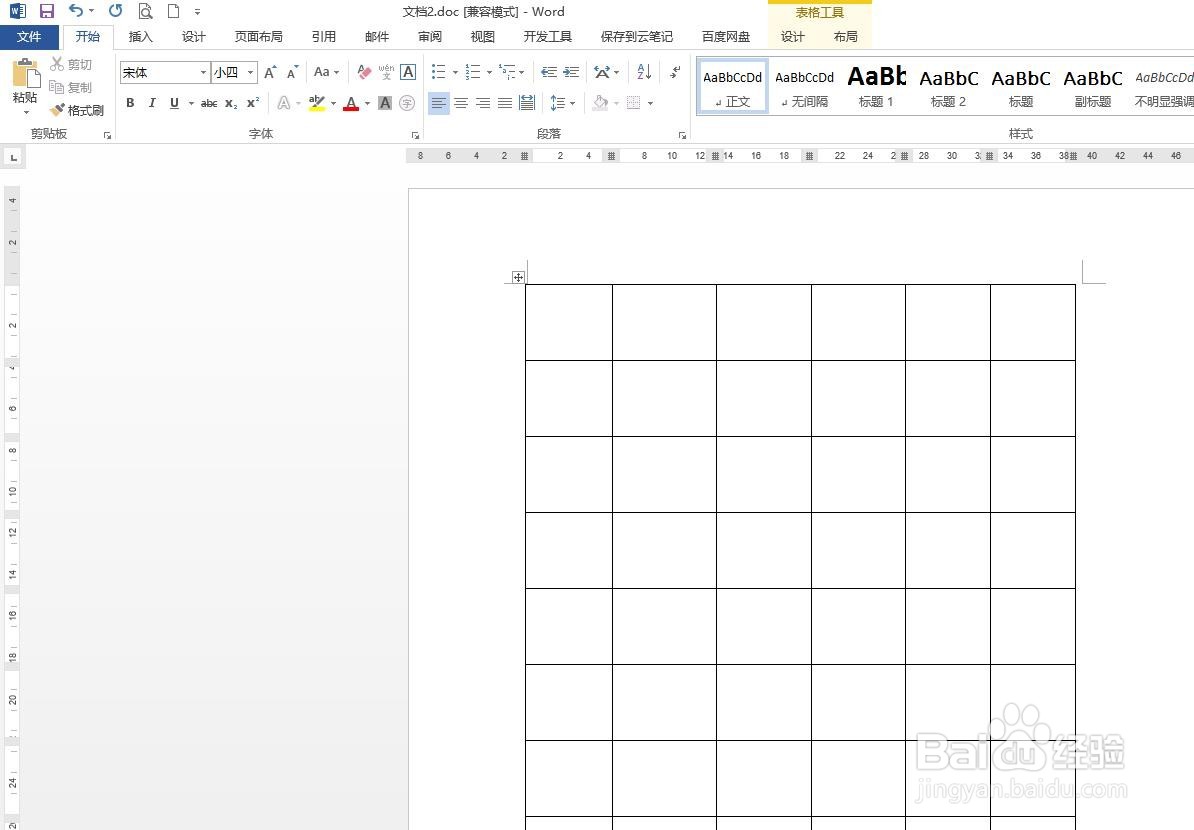
Task: Switch to the 插入 (Insert) tab
Action: coord(140,37)
